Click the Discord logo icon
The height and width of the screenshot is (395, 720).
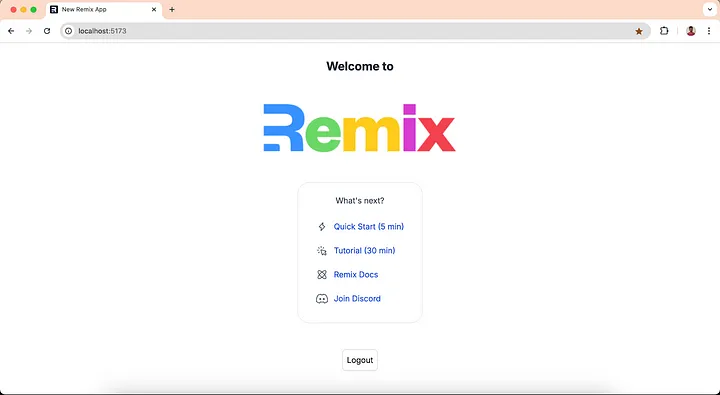[x=322, y=299]
